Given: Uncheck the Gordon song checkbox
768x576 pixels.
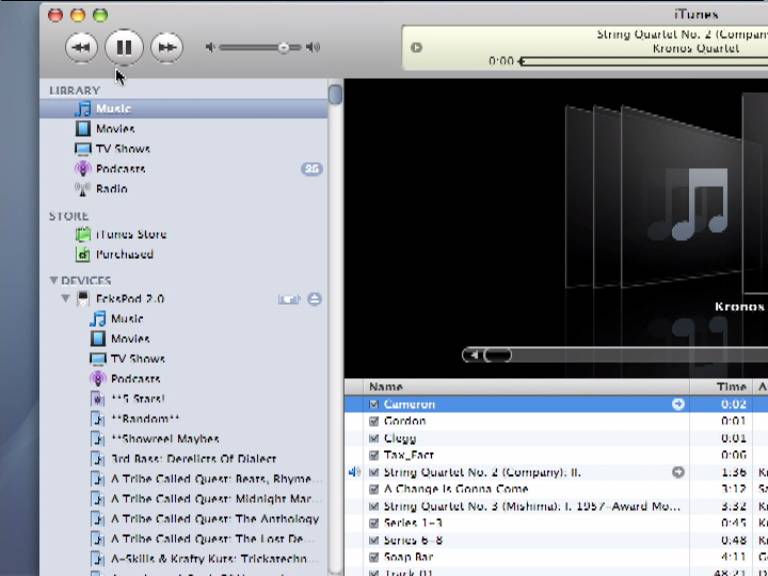Looking at the screenshot, I should click(374, 421).
